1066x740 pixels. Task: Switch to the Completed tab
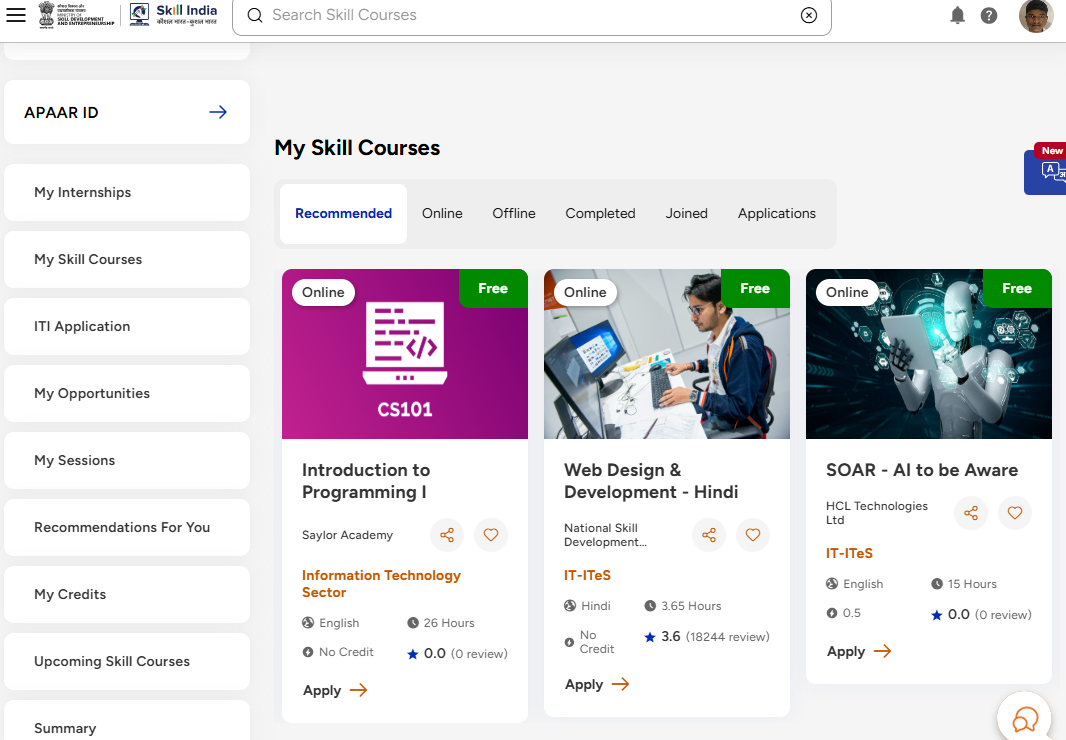(600, 213)
